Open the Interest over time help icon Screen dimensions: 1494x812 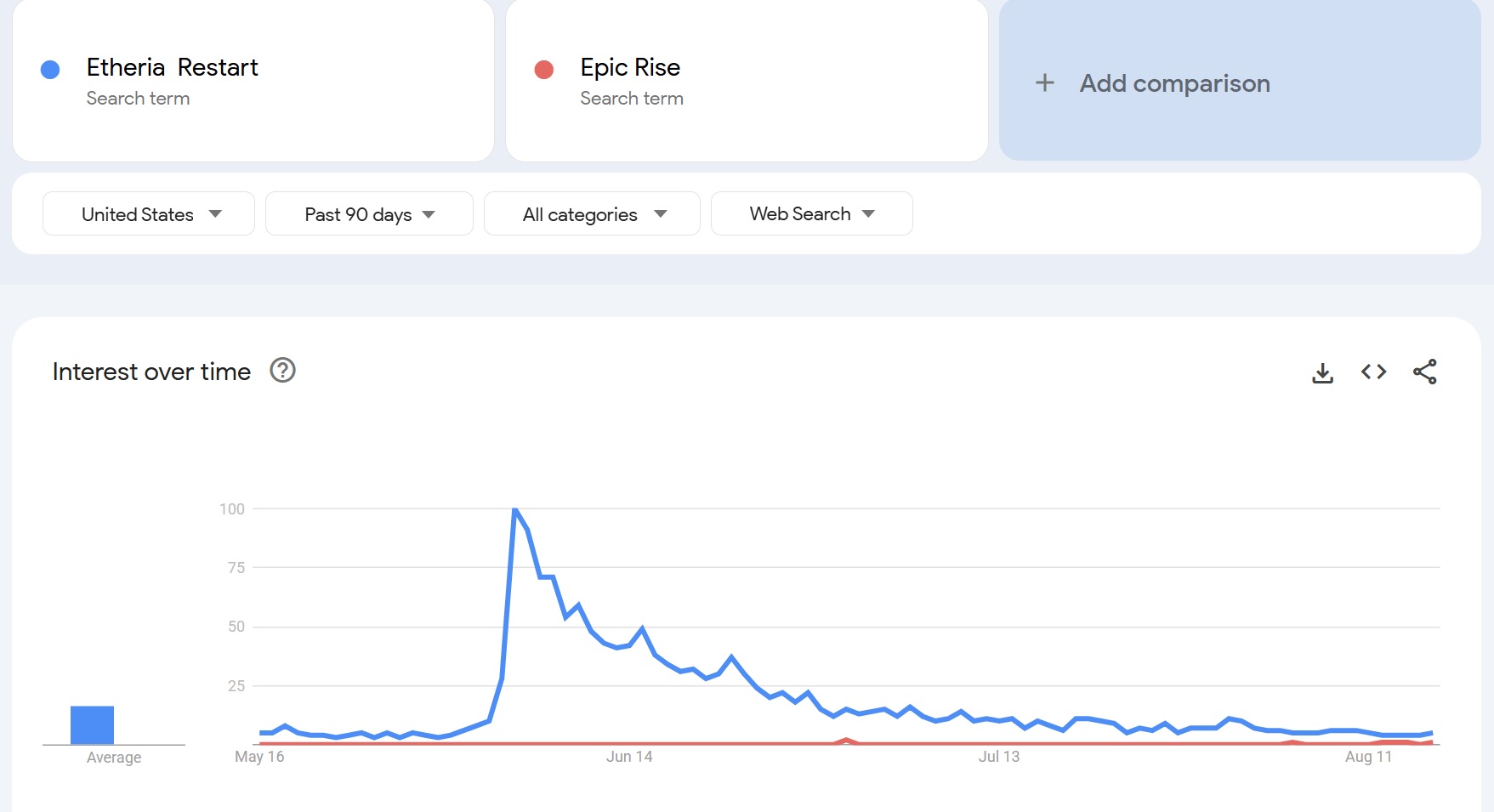282,371
